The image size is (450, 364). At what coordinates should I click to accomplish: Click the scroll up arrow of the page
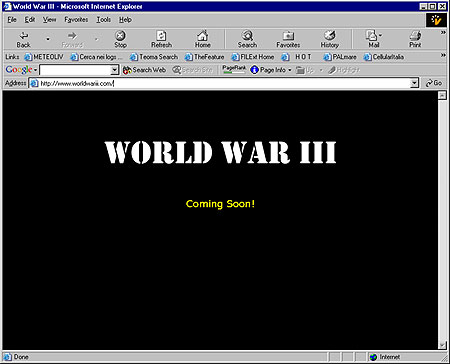pos(442,95)
